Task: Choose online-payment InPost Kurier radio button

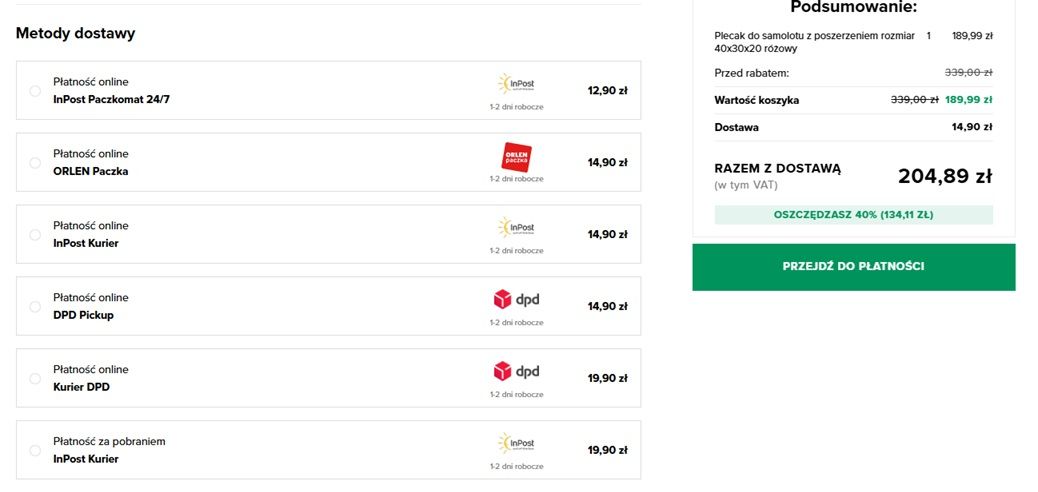Action: [35, 234]
